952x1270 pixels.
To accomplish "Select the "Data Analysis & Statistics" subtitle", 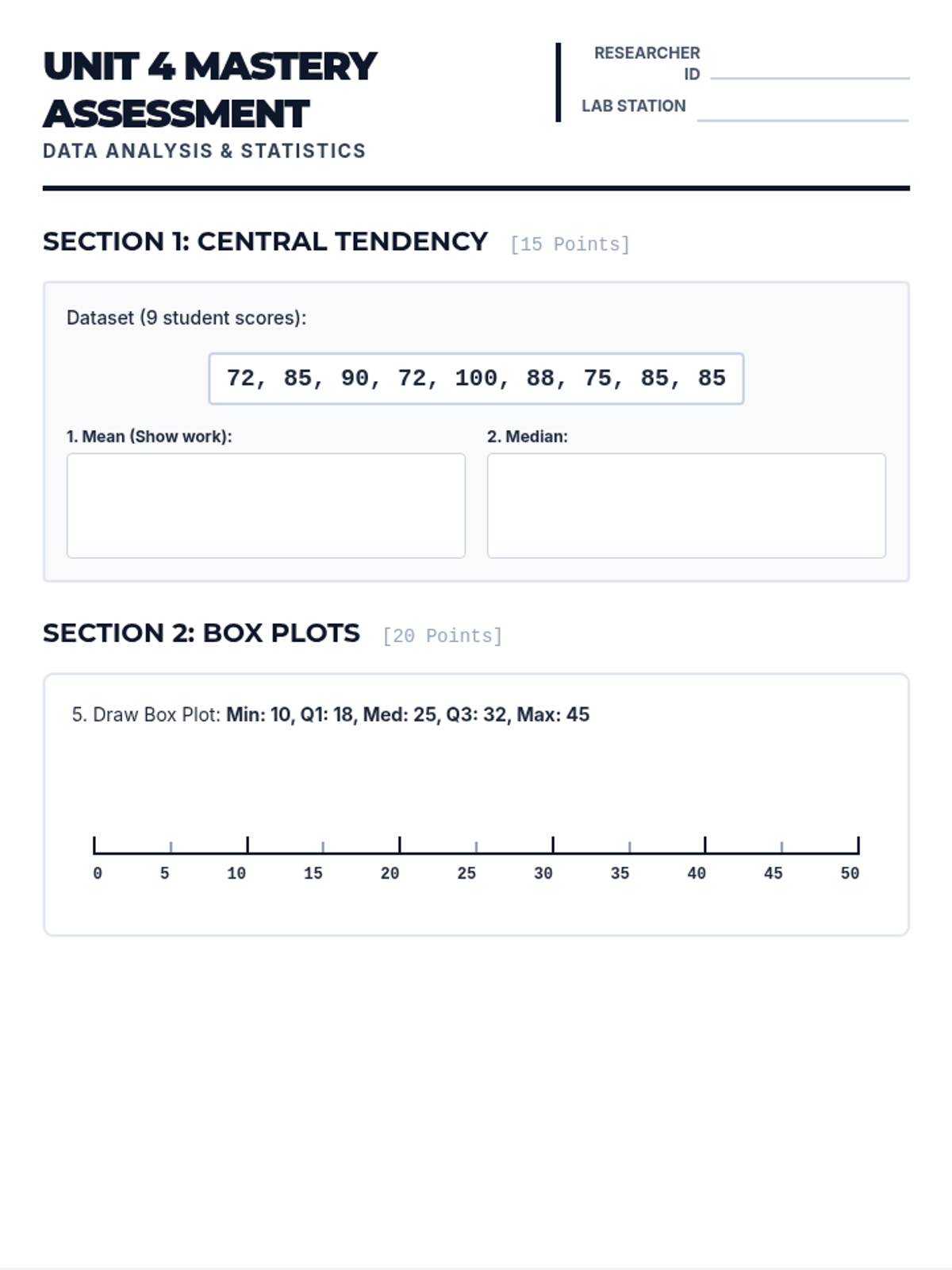I will (x=204, y=151).
